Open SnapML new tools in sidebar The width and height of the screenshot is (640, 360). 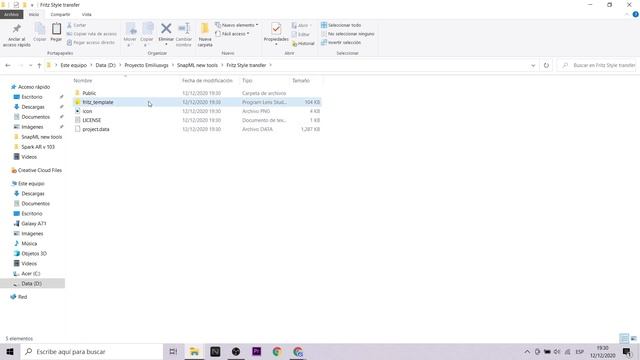tap(42, 137)
